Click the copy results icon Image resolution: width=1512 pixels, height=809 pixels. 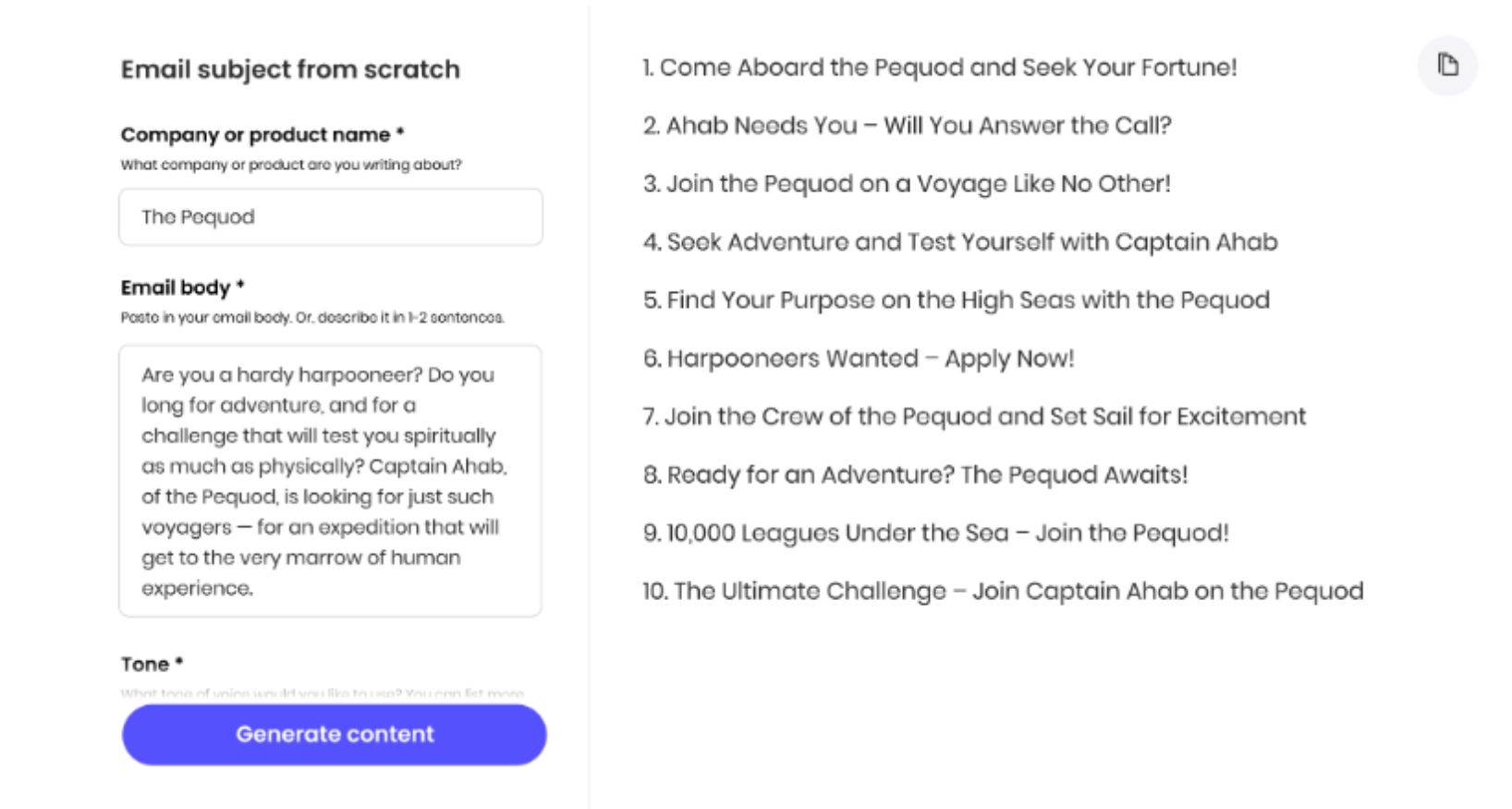click(1448, 65)
